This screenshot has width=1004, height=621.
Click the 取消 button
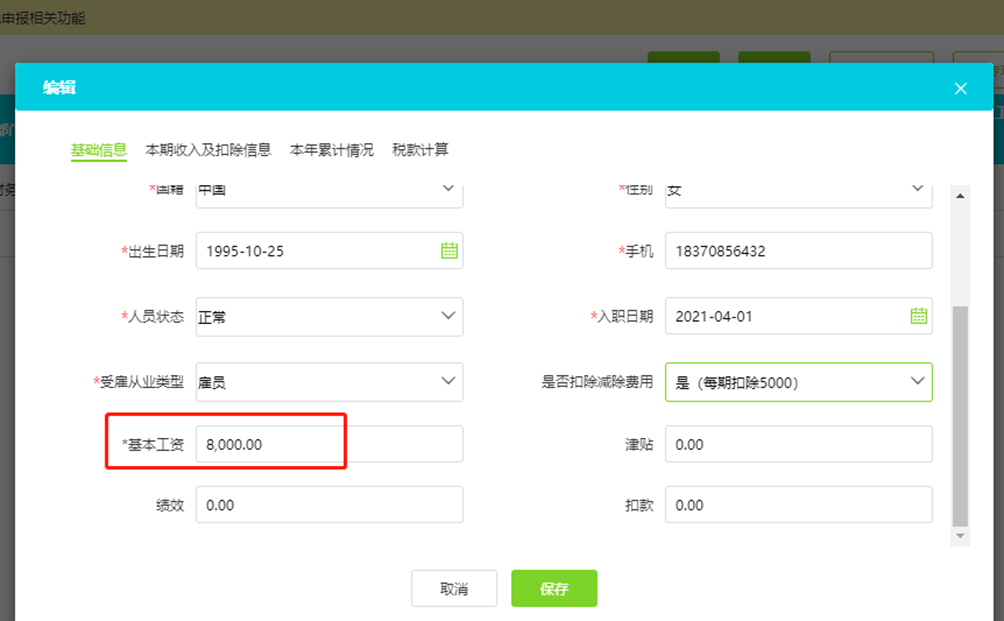pos(454,588)
